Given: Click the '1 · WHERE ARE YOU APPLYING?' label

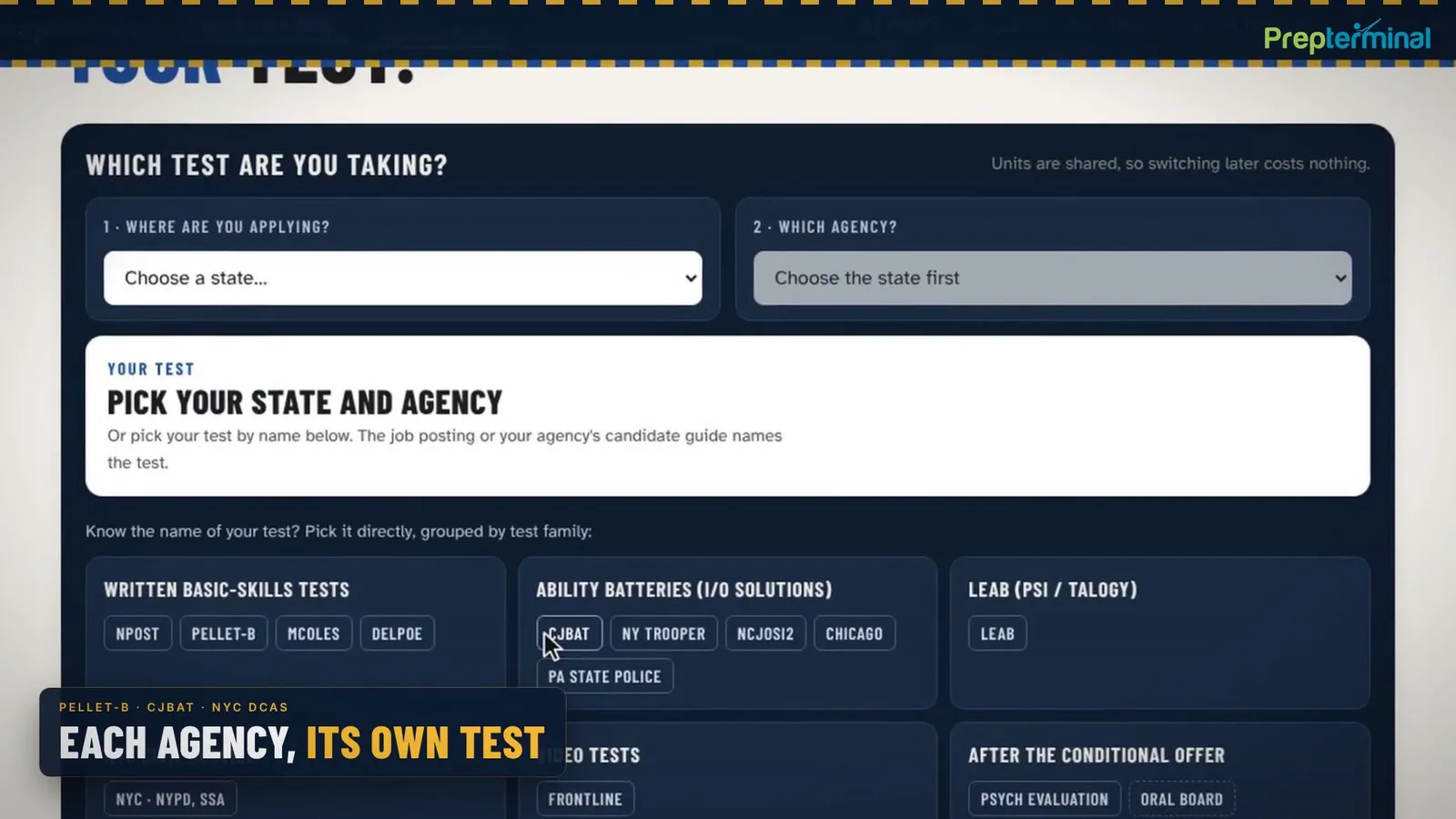Looking at the screenshot, I should click(x=217, y=227).
